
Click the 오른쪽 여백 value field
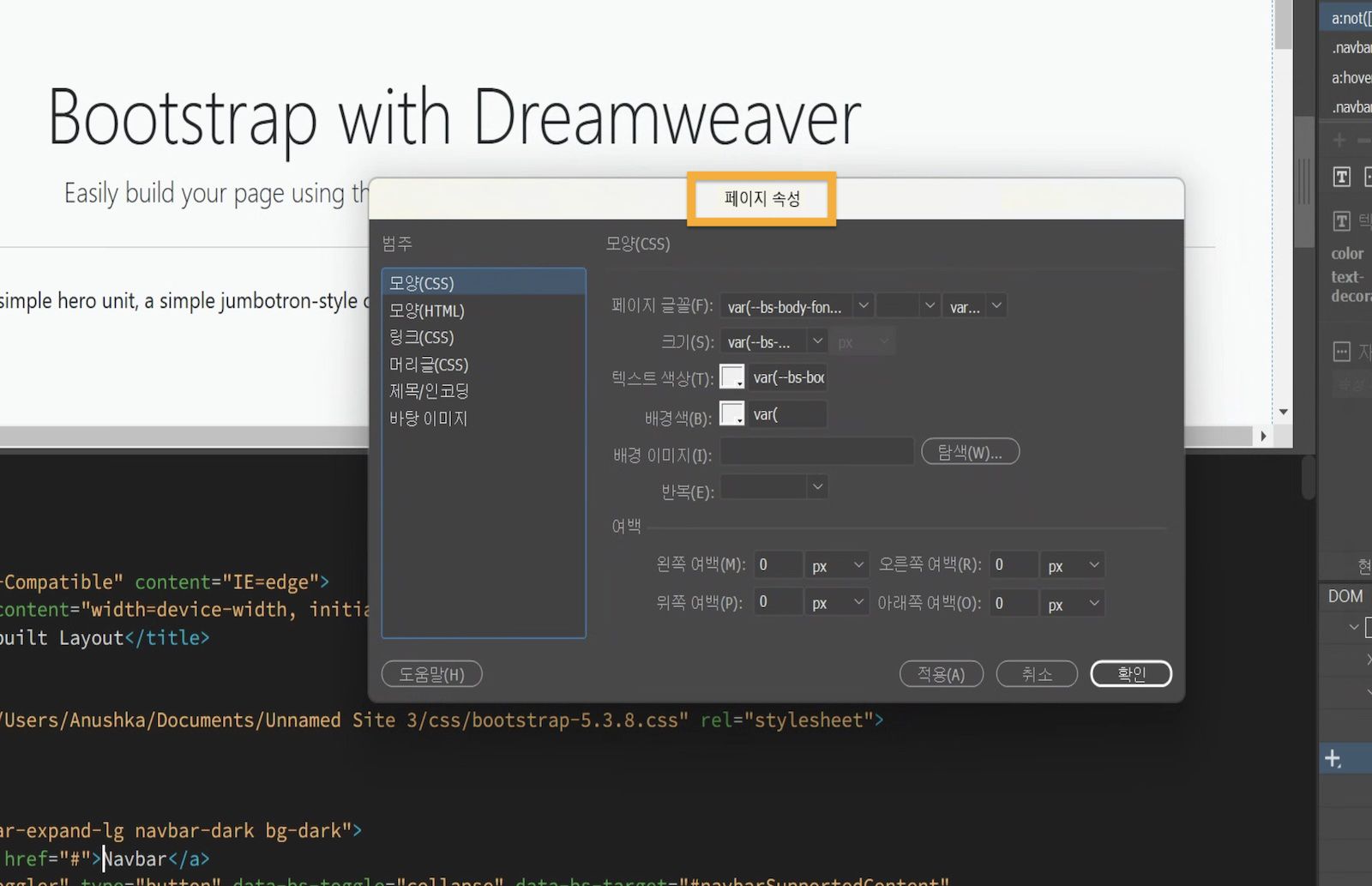[1014, 565]
